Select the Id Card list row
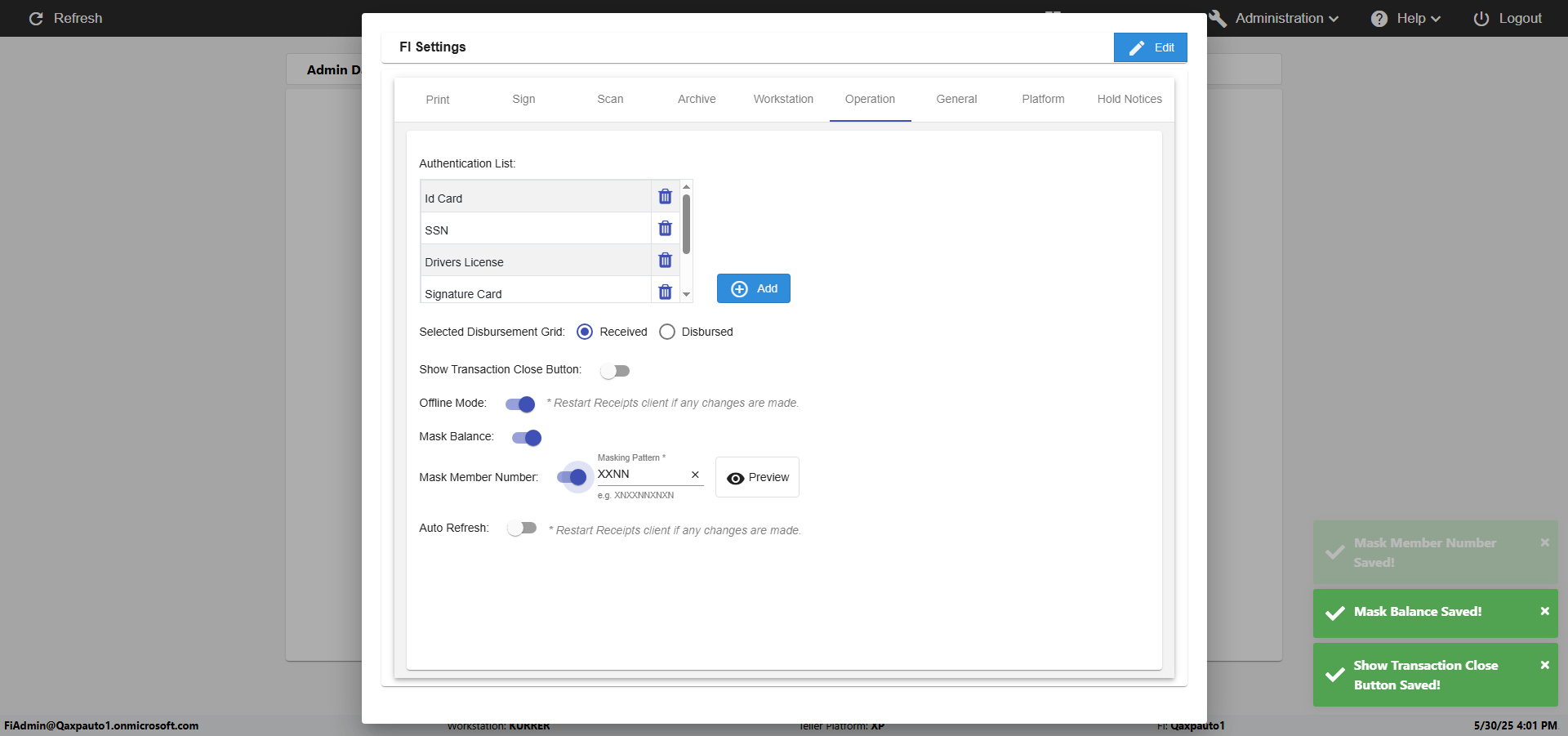1568x736 pixels. coord(535,197)
